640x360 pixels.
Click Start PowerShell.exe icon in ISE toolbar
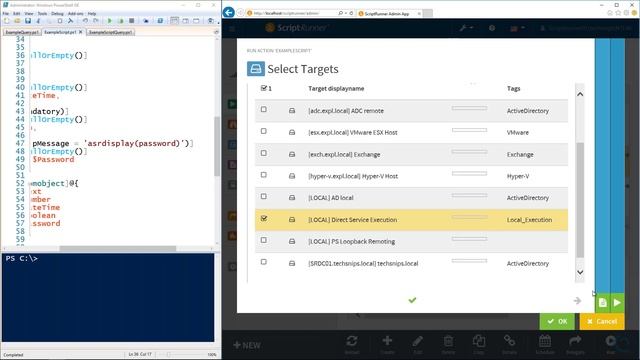click(160, 21)
